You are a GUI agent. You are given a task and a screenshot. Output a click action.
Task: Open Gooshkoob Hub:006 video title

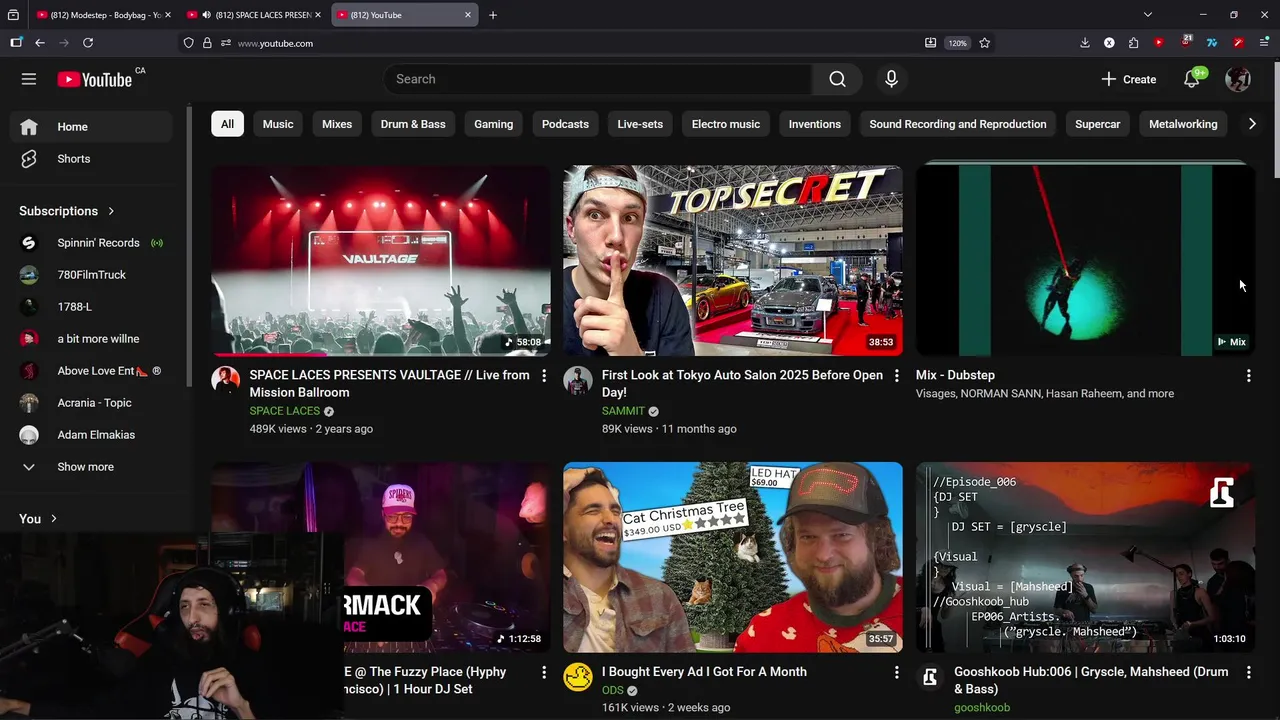pyautogui.click(x=1091, y=680)
